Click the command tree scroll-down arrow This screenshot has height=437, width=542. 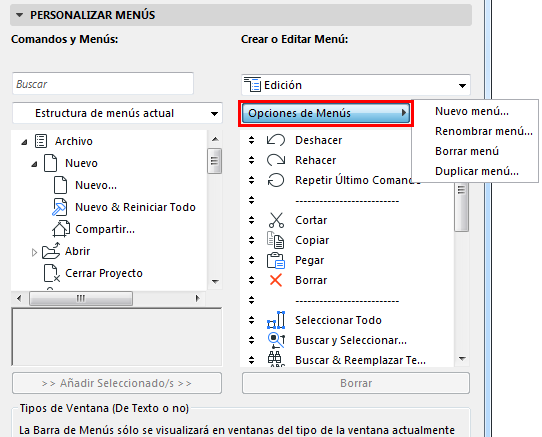pyautogui.click(x=215, y=281)
